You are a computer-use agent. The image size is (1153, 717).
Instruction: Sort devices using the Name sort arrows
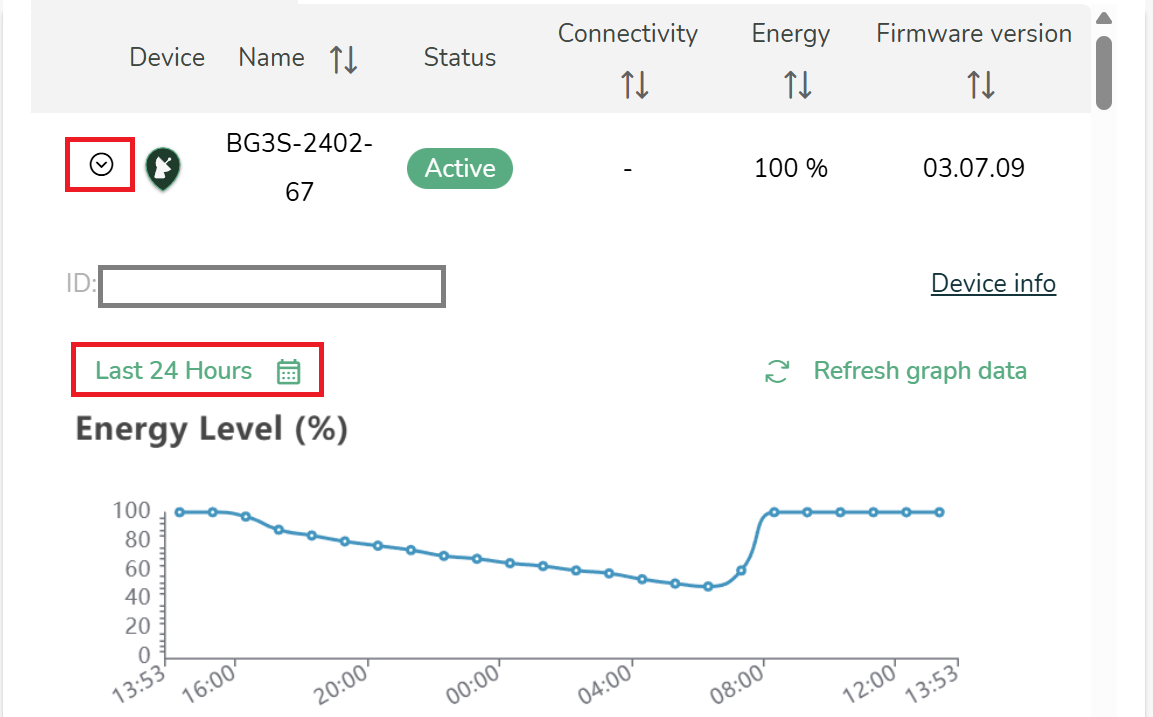tap(343, 60)
